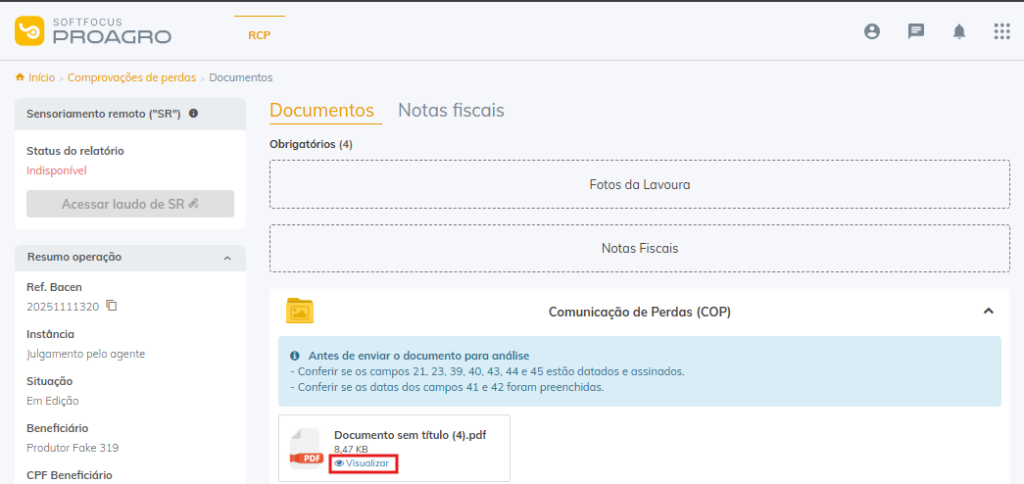
Task: Collapse the Comunicação de Perdas (COP) section
Action: [988, 311]
